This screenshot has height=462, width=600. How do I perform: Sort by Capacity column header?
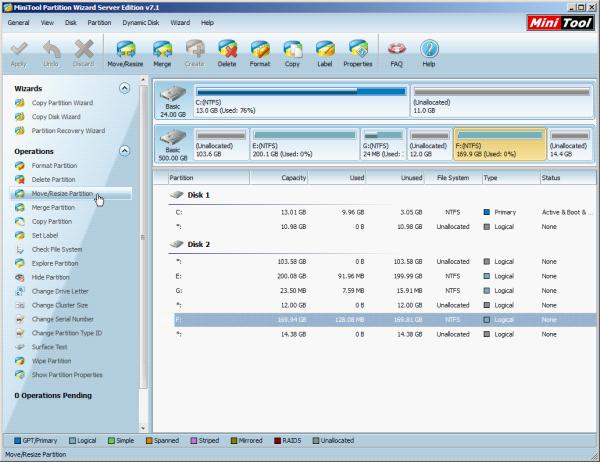point(279,178)
